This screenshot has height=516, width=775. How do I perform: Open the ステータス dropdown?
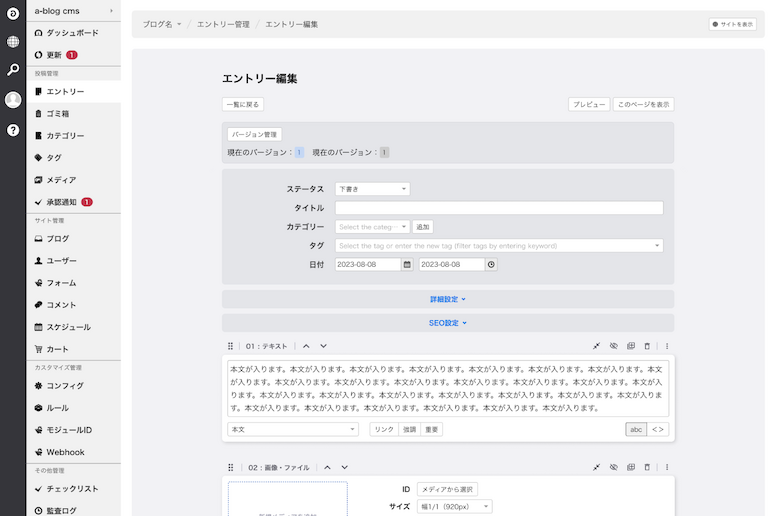(372, 189)
